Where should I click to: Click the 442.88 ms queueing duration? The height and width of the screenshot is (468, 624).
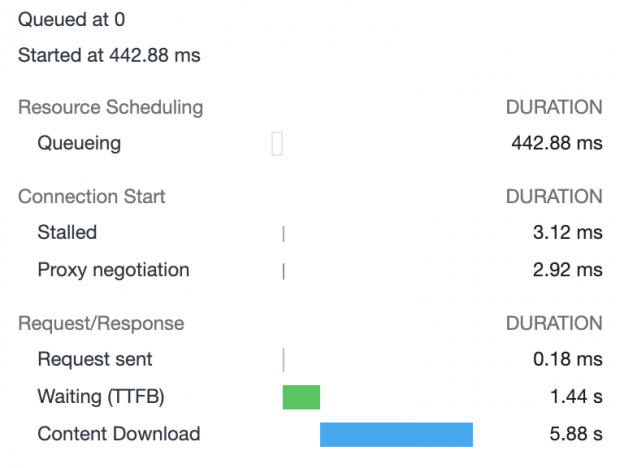point(557,143)
